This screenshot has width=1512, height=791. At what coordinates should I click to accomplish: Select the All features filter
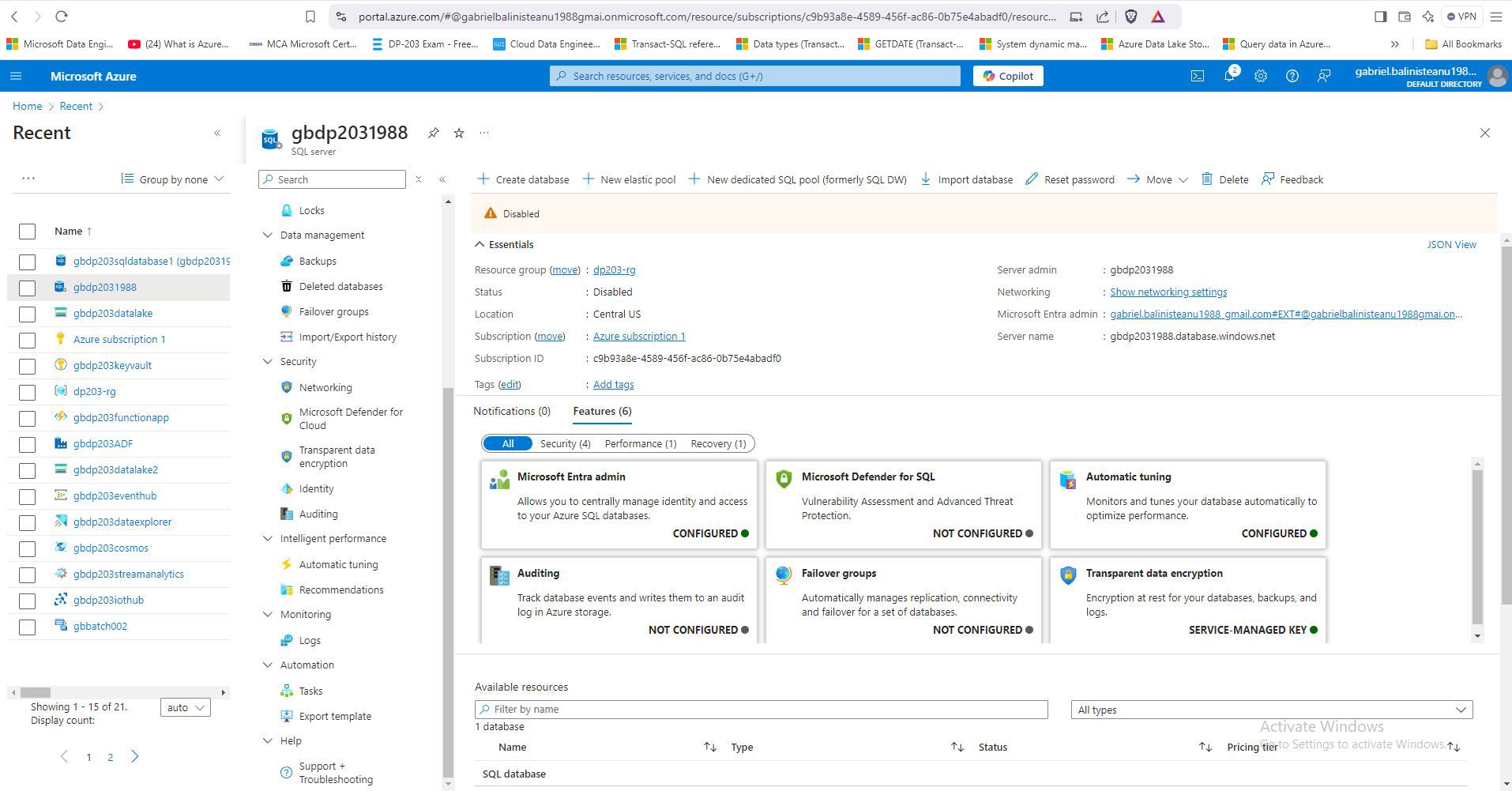click(508, 443)
